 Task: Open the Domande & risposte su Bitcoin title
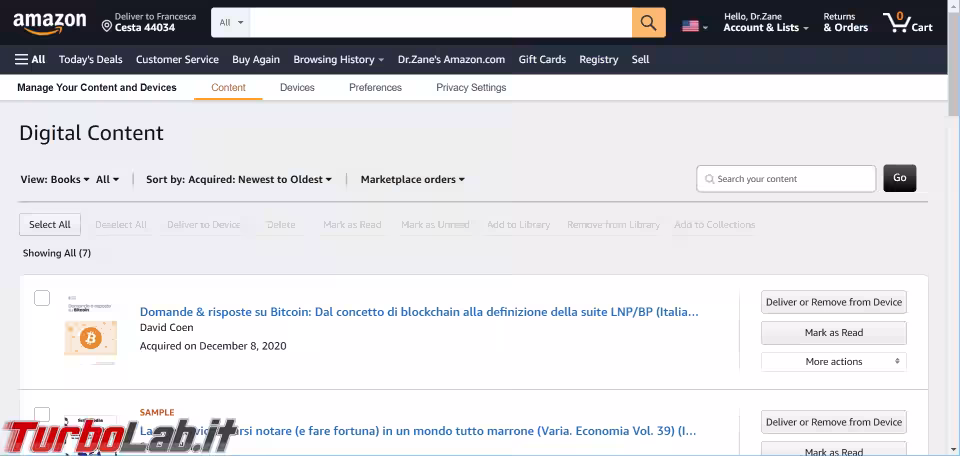point(419,312)
